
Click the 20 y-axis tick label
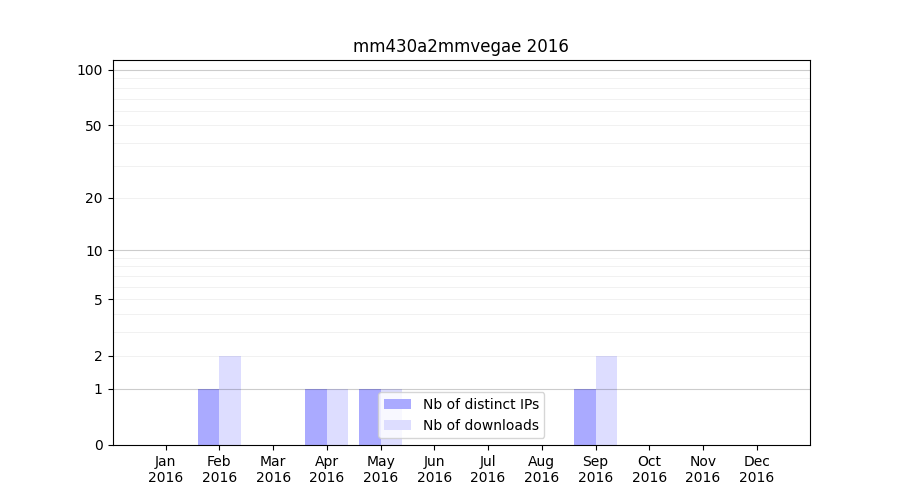tap(94, 198)
